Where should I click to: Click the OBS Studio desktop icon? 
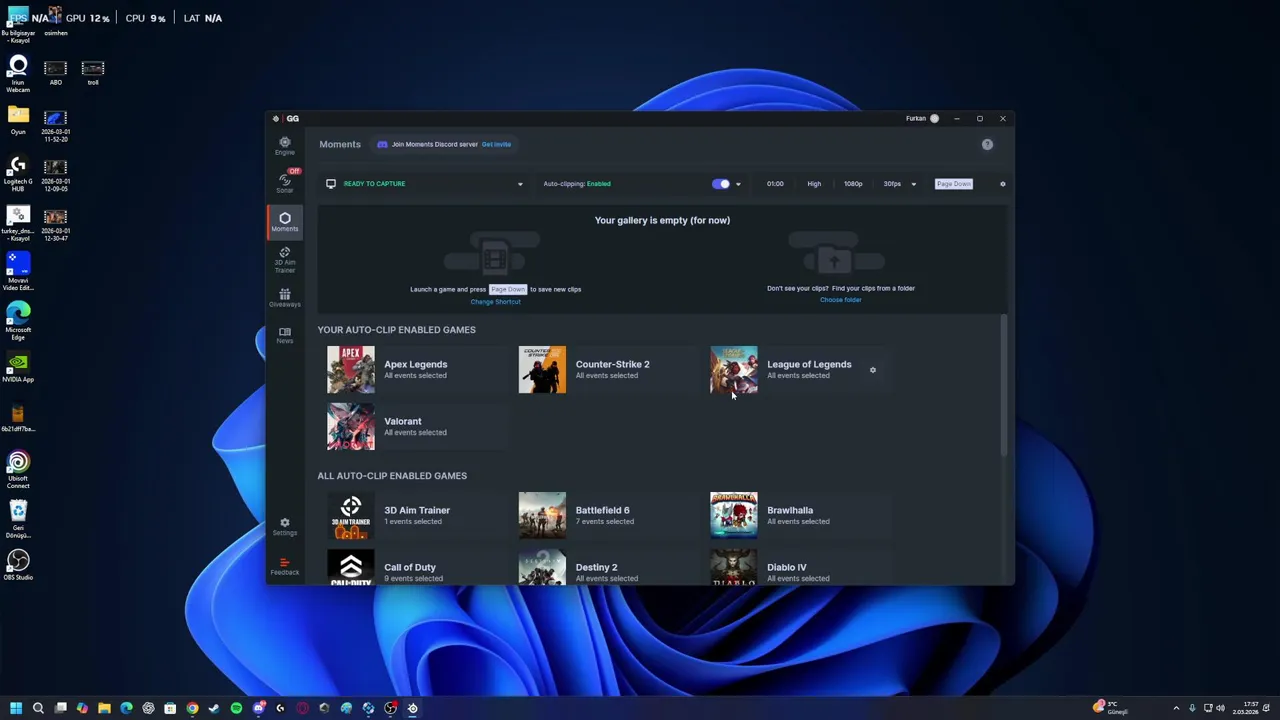pyautogui.click(x=18, y=566)
